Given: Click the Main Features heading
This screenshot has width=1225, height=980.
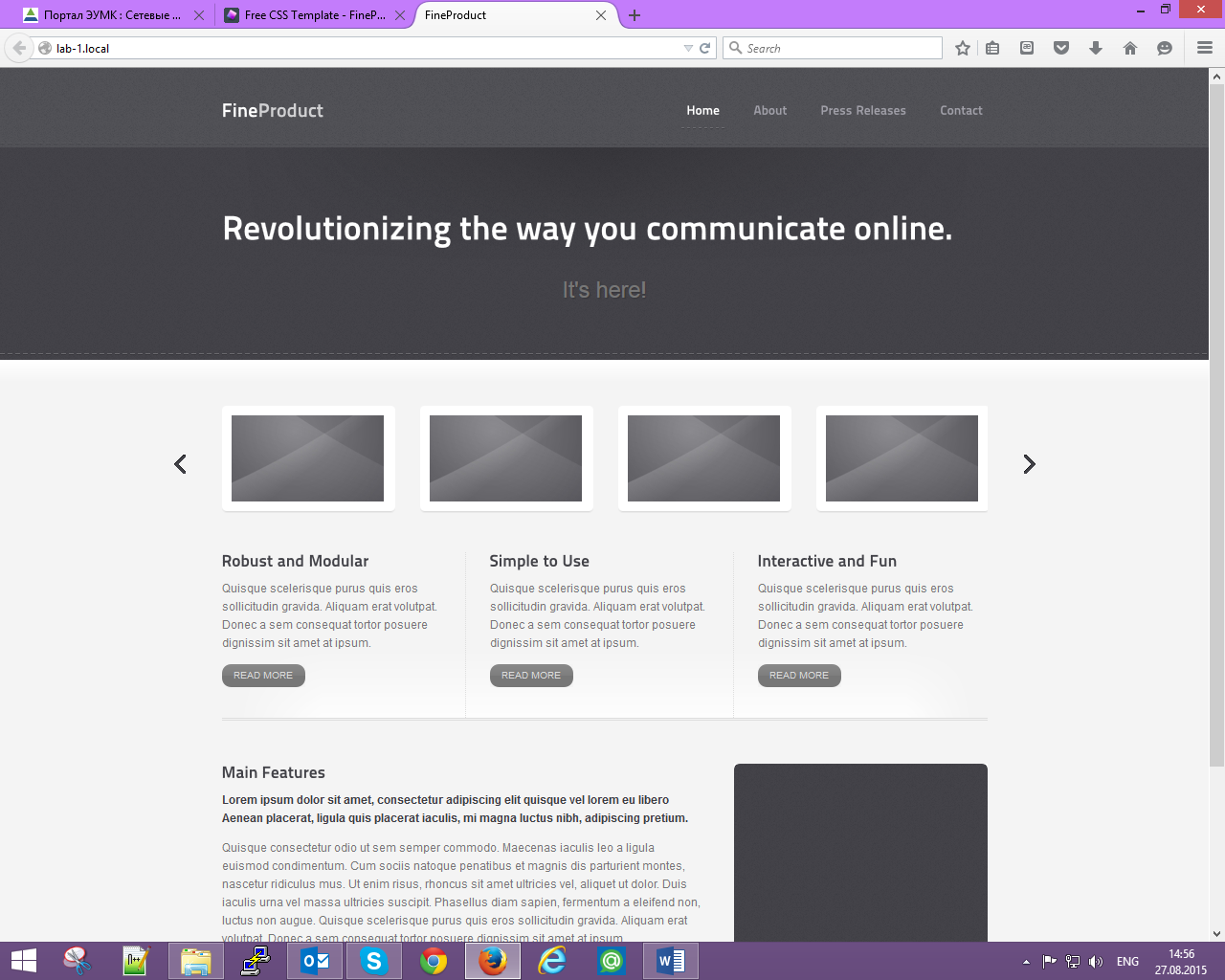Looking at the screenshot, I should click(x=274, y=772).
